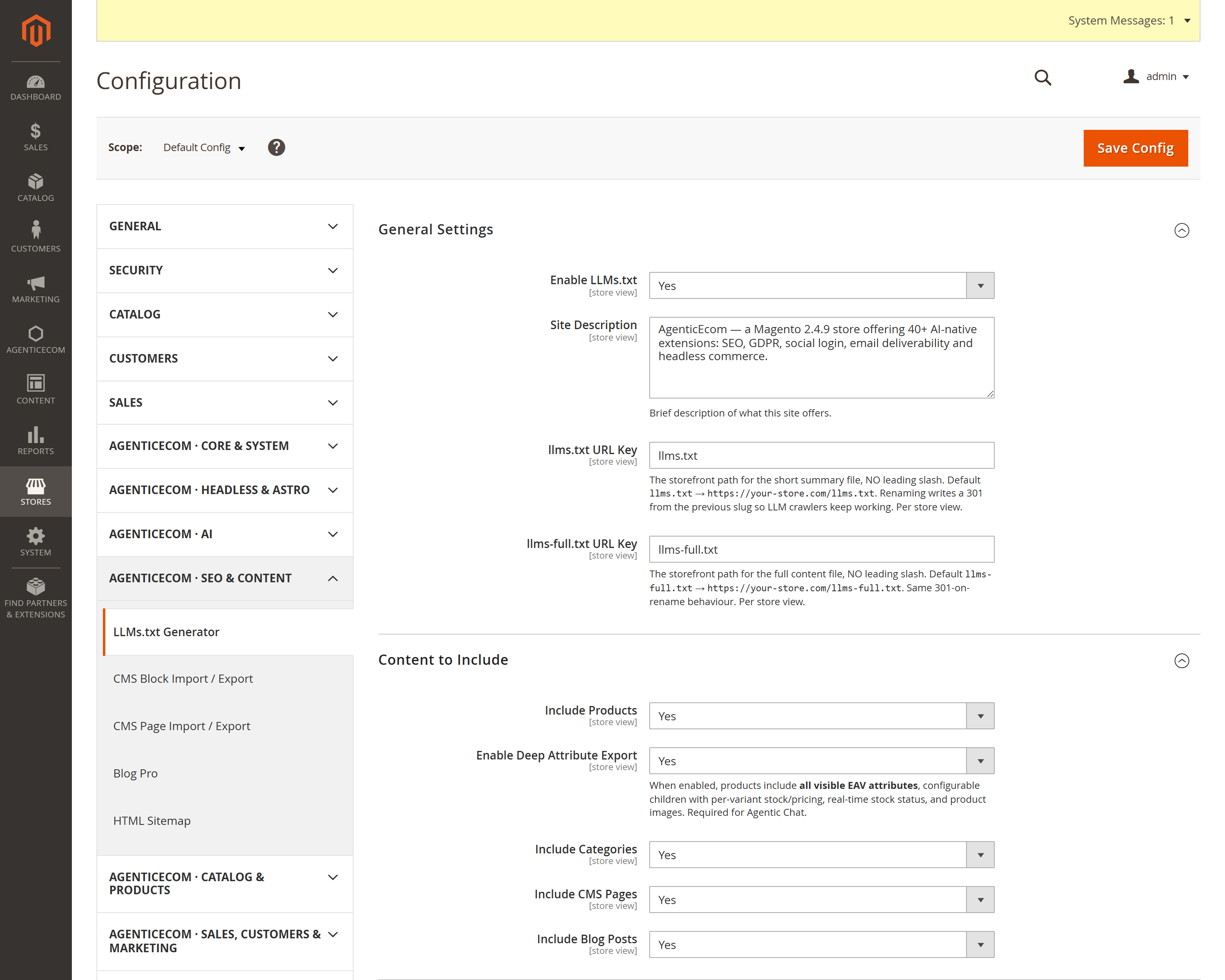Expand AGENTICECOM · HEADLESS & ASTRO tab
1225x980 pixels.
coord(225,490)
